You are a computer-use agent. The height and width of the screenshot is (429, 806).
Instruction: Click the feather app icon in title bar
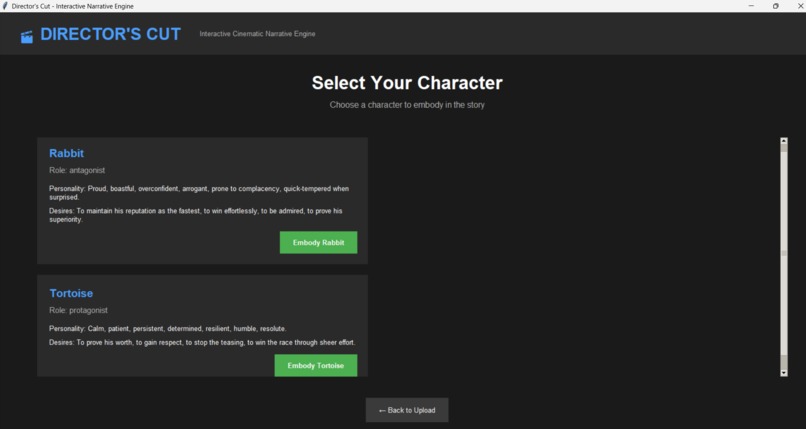click(x=5, y=6)
